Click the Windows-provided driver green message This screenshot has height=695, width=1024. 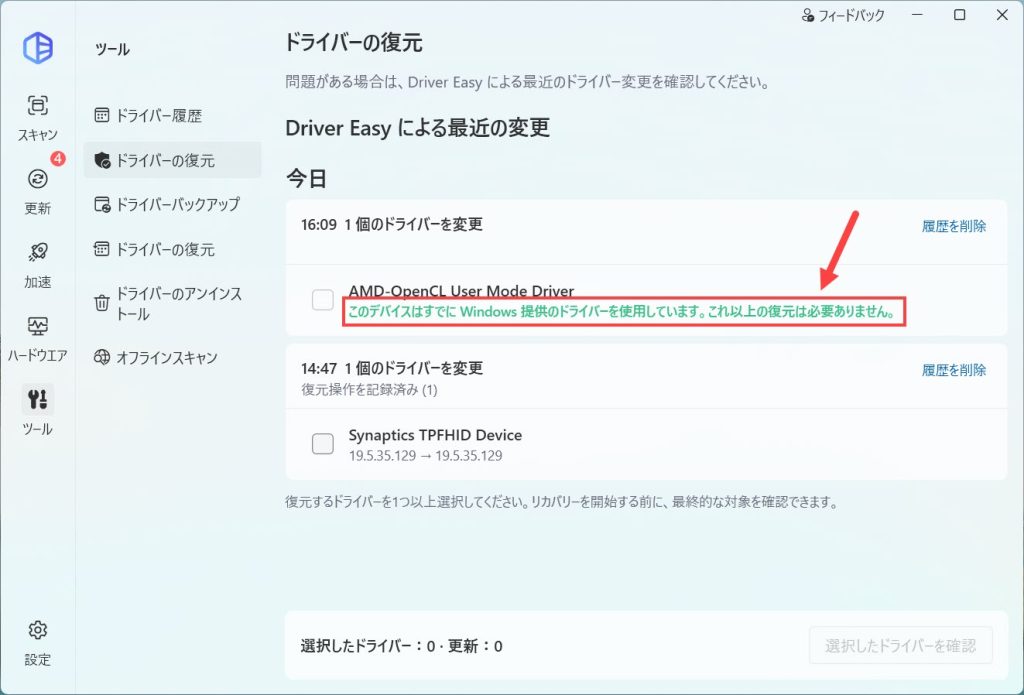coord(621,312)
